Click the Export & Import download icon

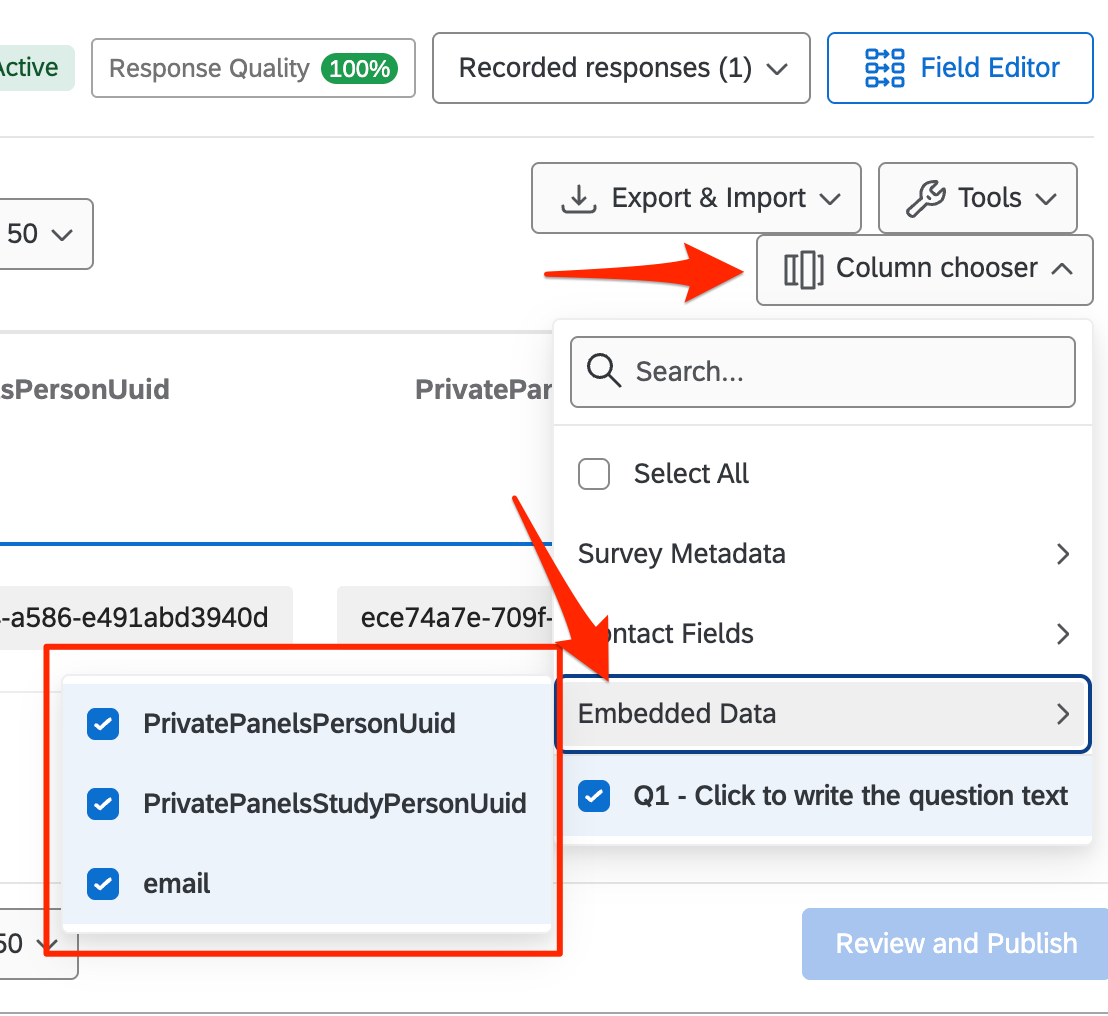pos(577,198)
